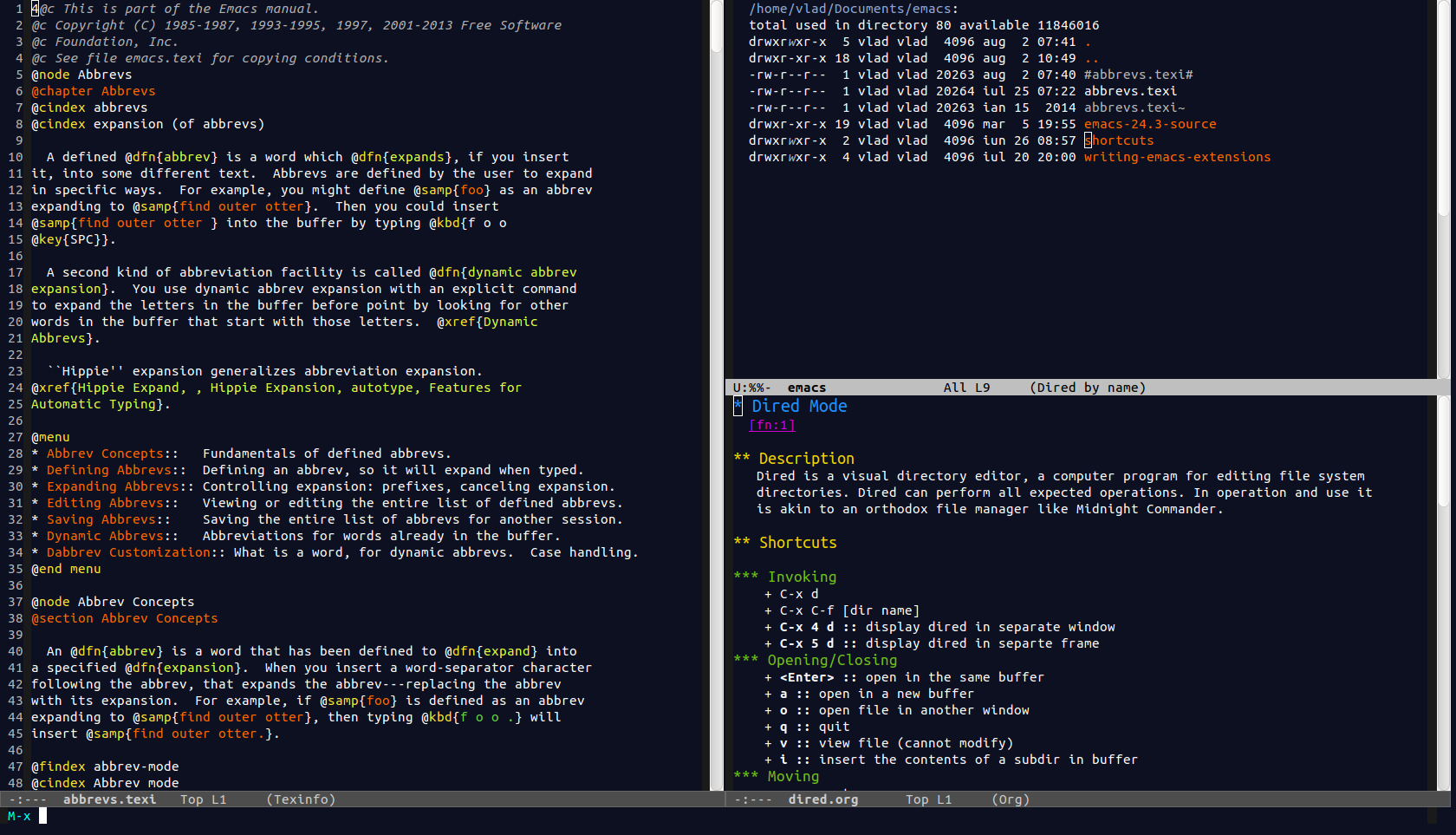Viewport: 1456px width, 835px height.
Task: Click the current directory '.' entry
Action: 1088,42
